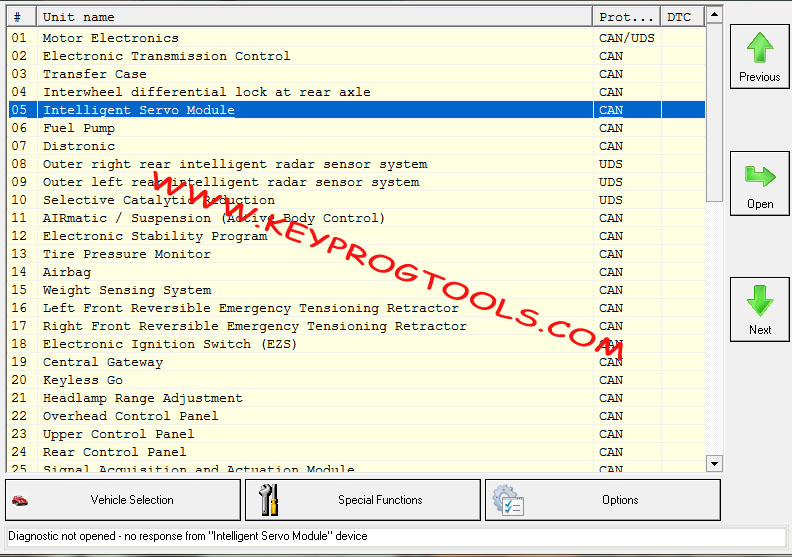This screenshot has width=792, height=557.
Task: Click the gear checklist Options icon
Action: tap(508, 500)
